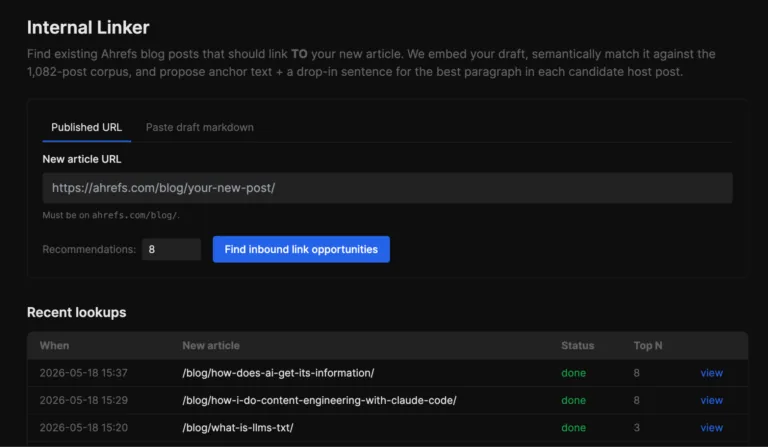Click the 2026-05-18 15:29 timestamp
This screenshot has width=768, height=447.
pyautogui.click(x=84, y=400)
